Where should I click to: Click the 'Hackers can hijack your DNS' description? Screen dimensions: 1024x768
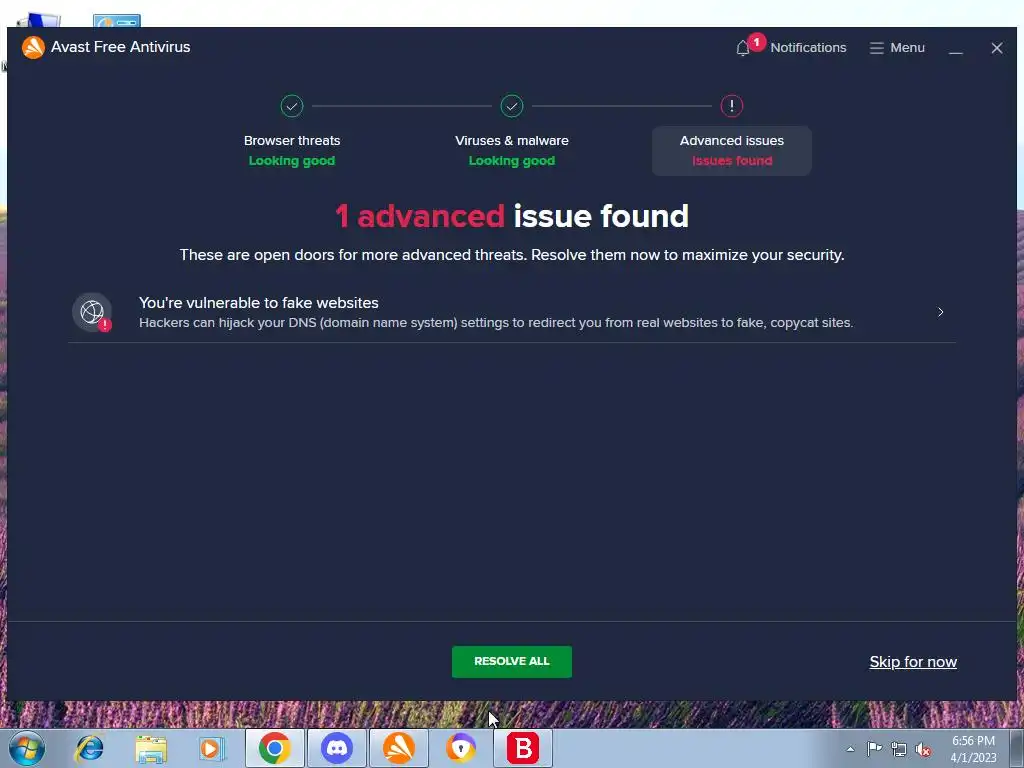point(496,323)
